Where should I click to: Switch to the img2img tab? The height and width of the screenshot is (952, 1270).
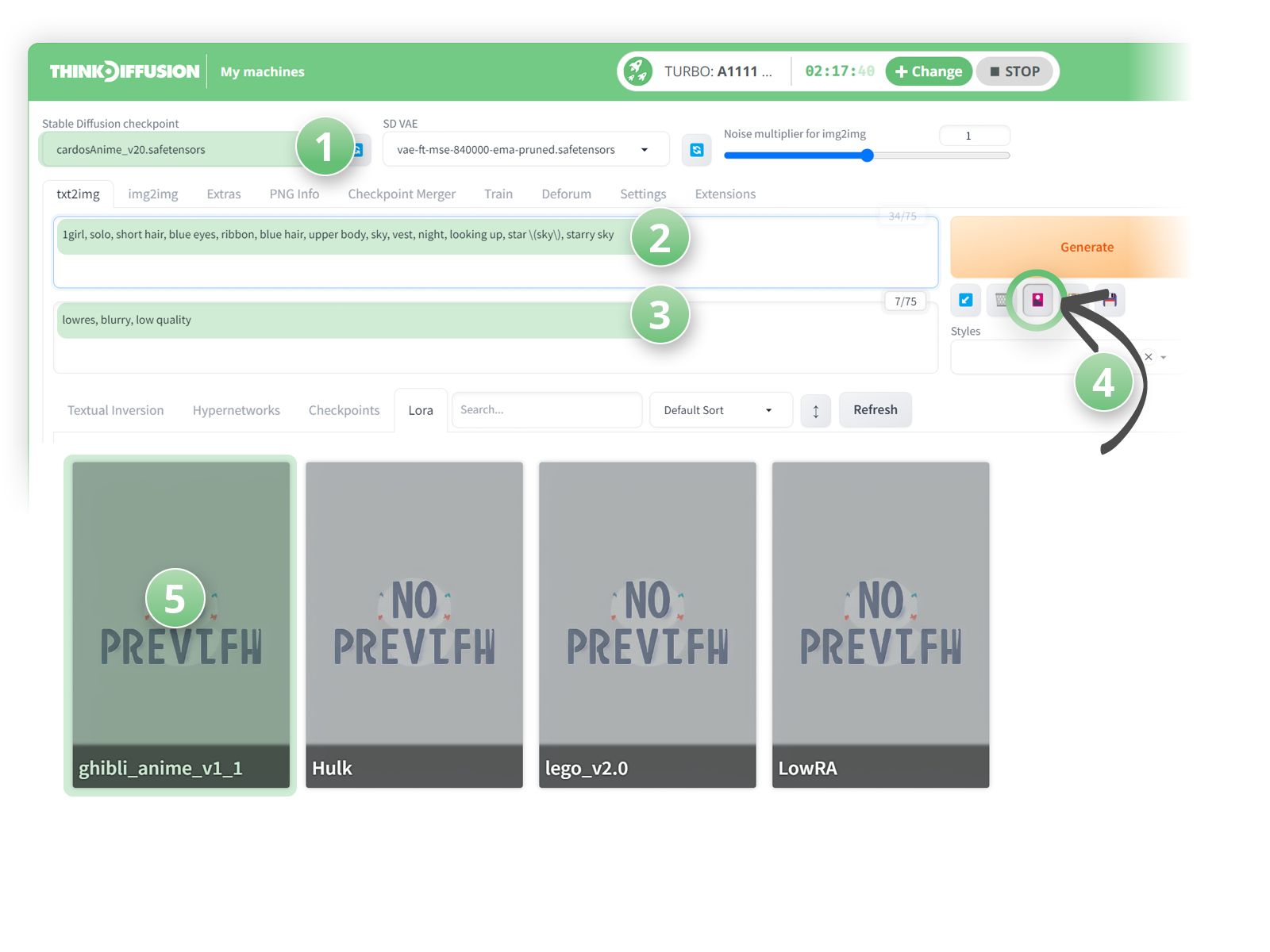tap(152, 194)
